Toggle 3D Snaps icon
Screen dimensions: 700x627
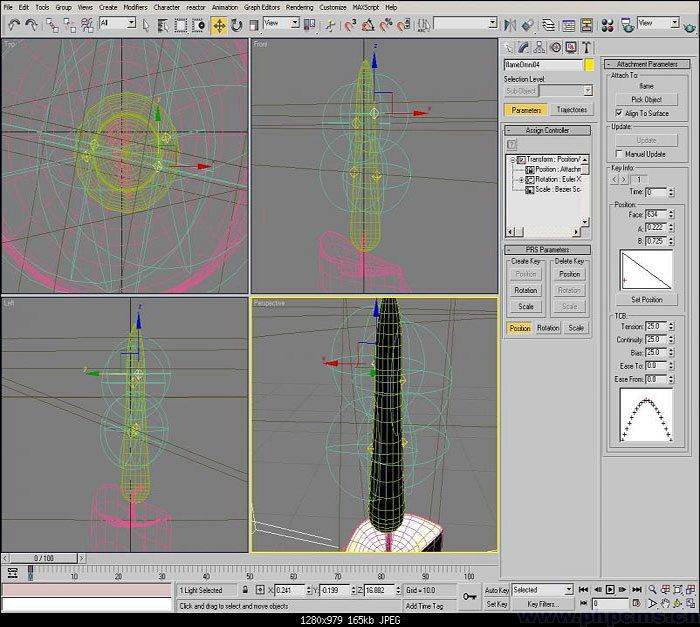[350, 25]
